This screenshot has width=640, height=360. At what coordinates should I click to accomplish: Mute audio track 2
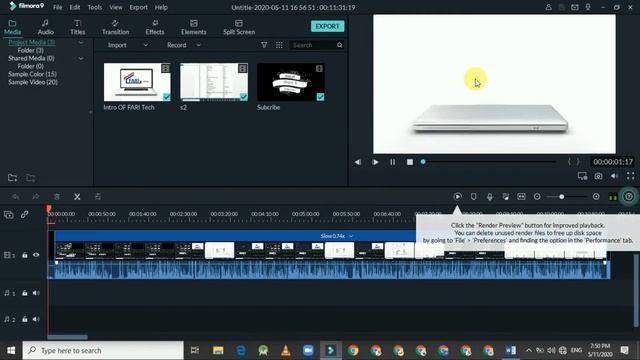[x=36, y=319]
